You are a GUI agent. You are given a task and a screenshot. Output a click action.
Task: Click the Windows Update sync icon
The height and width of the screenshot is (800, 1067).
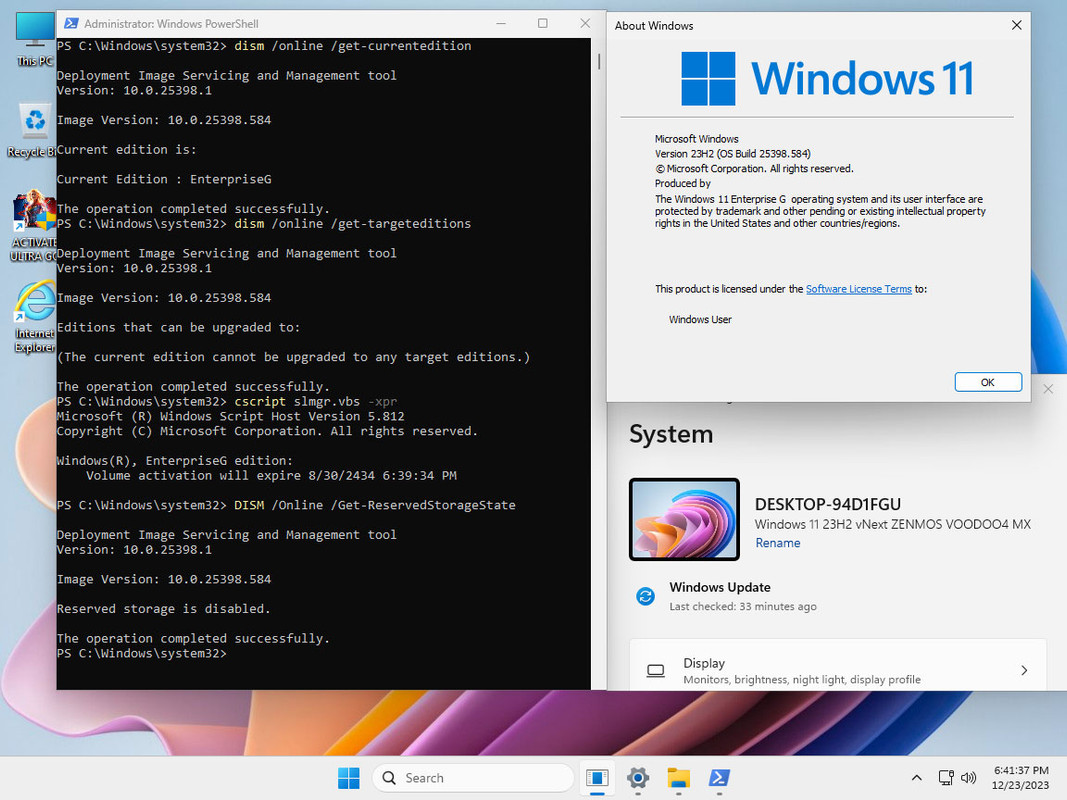click(x=645, y=597)
